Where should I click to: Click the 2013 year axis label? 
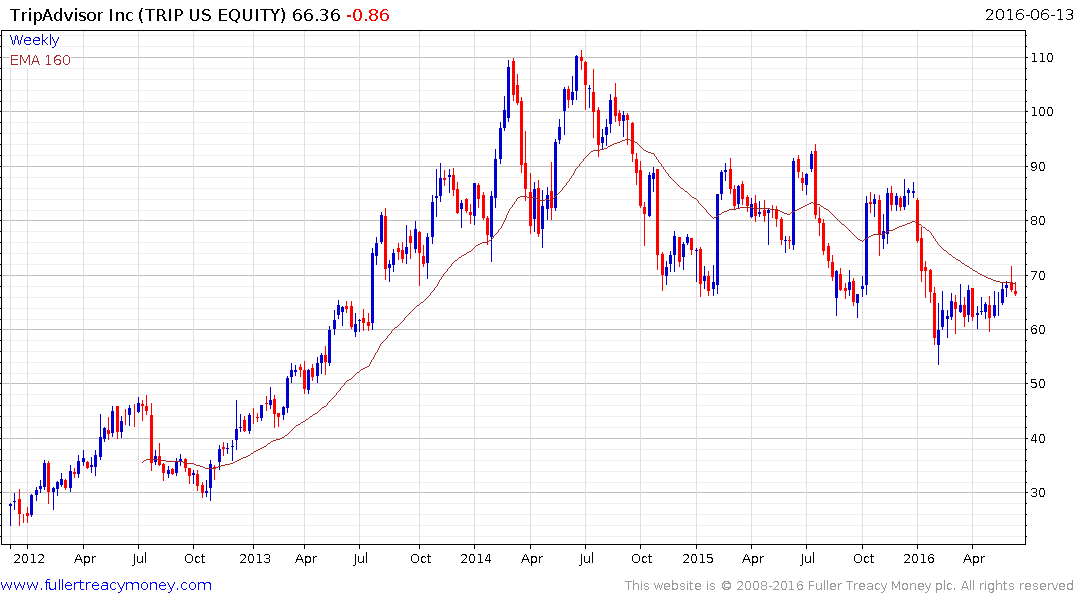tap(255, 558)
